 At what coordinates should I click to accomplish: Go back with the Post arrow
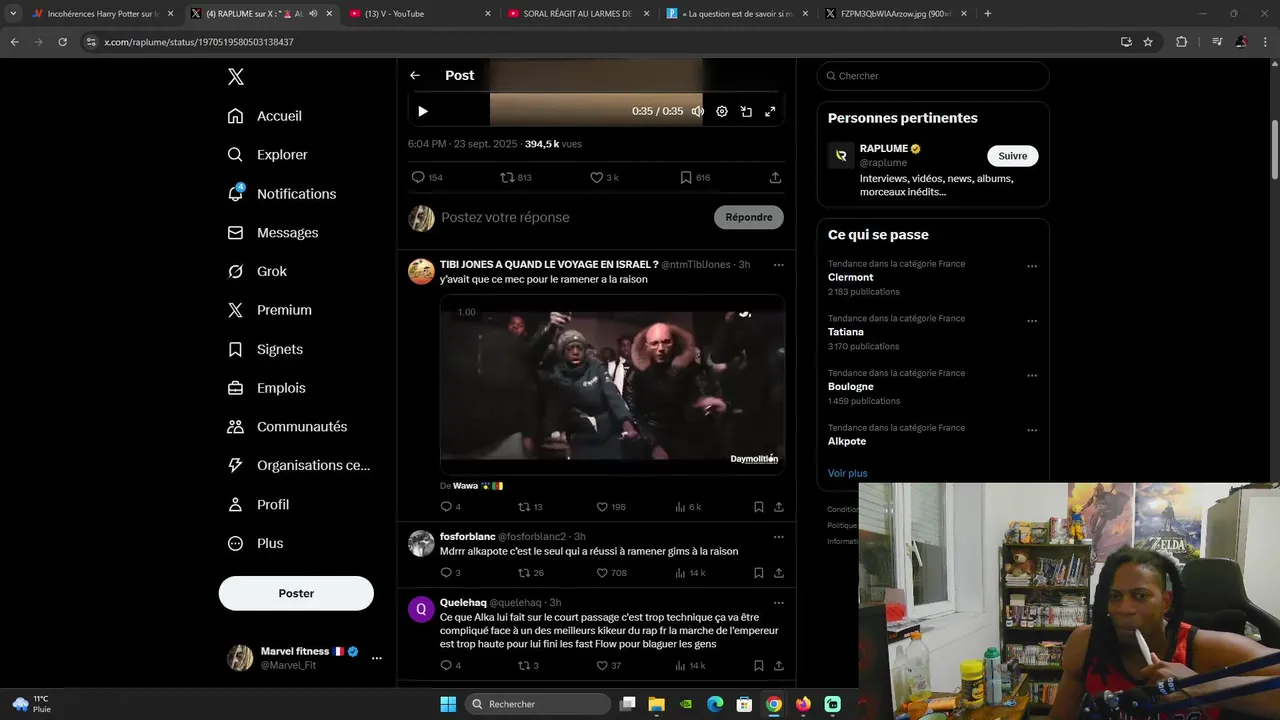click(x=415, y=75)
